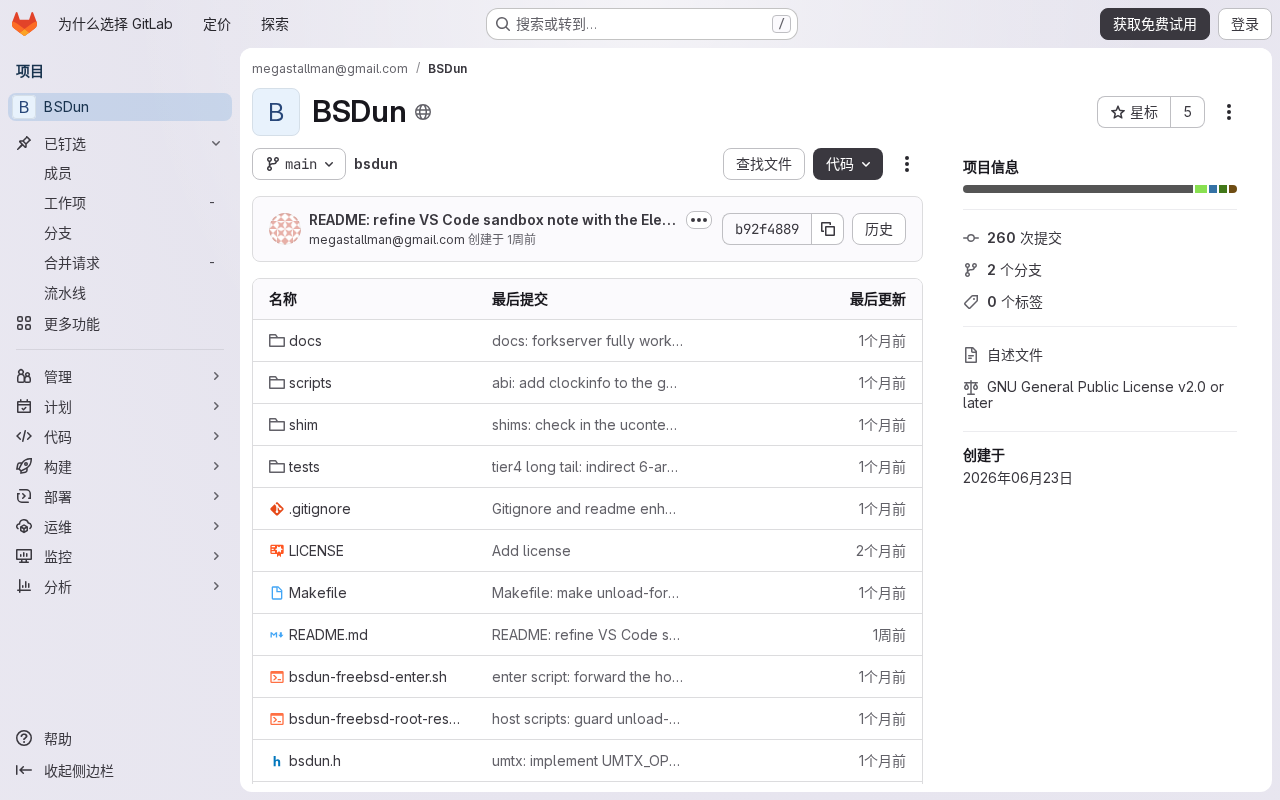Expand the 代码 sidebar section

click(x=120, y=437)
